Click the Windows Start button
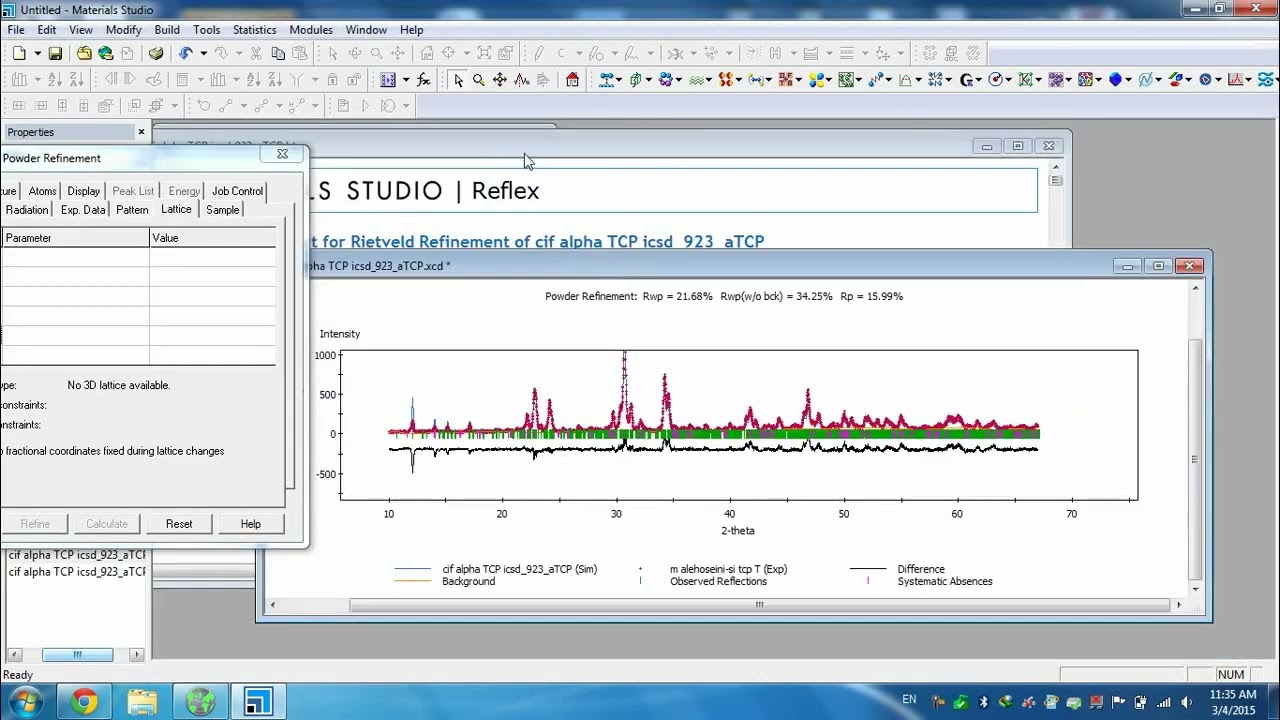The image size is (1280, 720). pos(26,702)
